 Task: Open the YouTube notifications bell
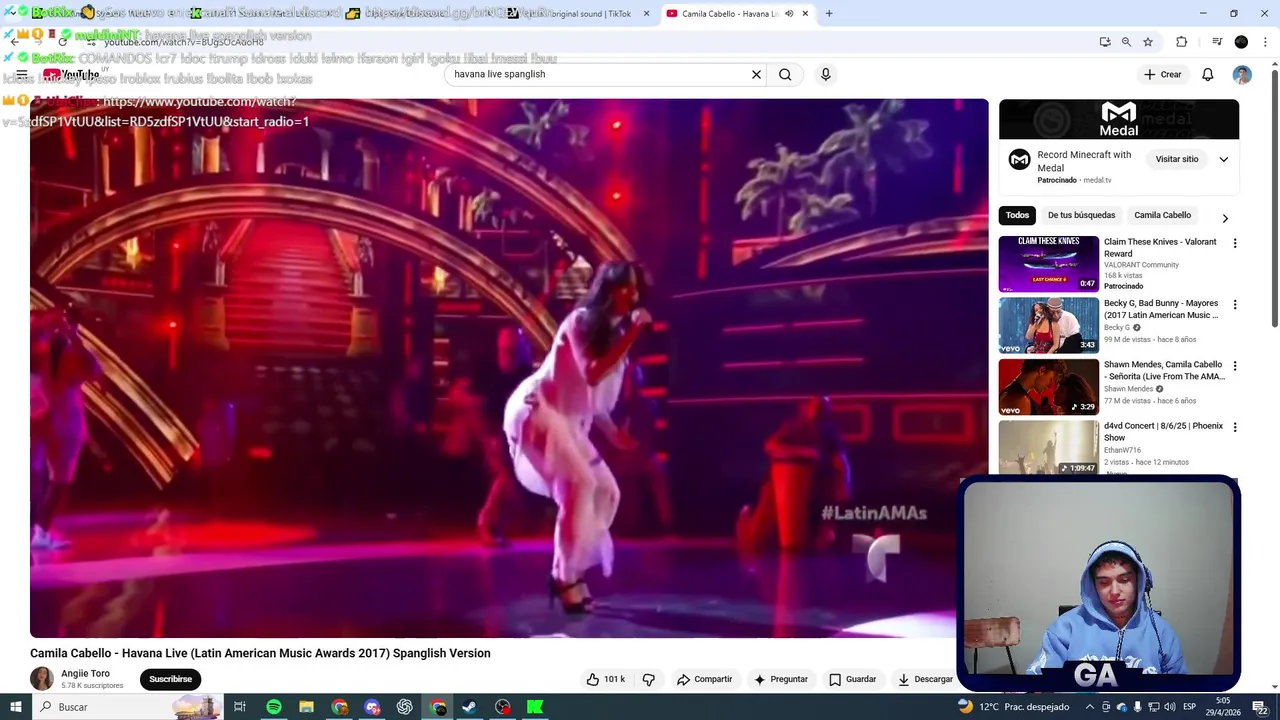[1207, 74]
